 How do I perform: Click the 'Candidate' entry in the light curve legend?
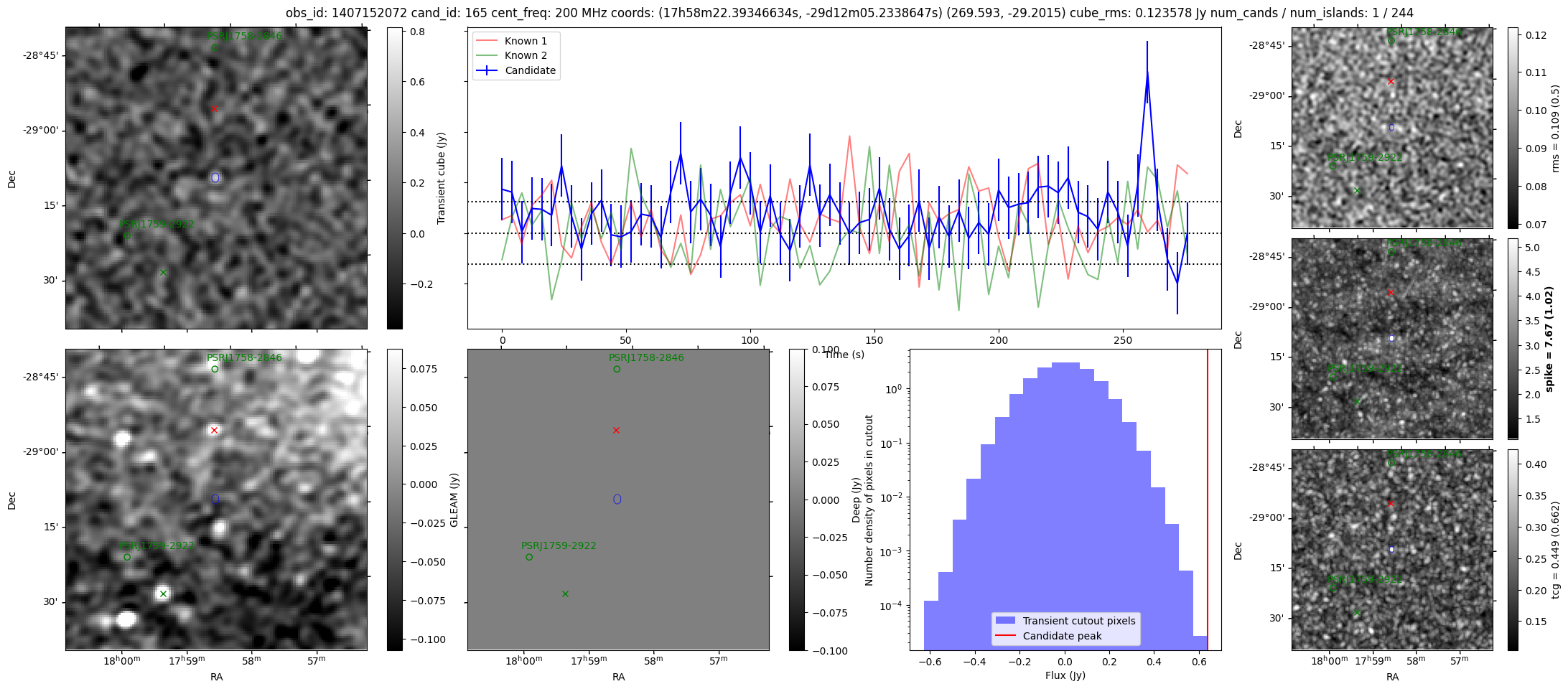click(530, 70)
